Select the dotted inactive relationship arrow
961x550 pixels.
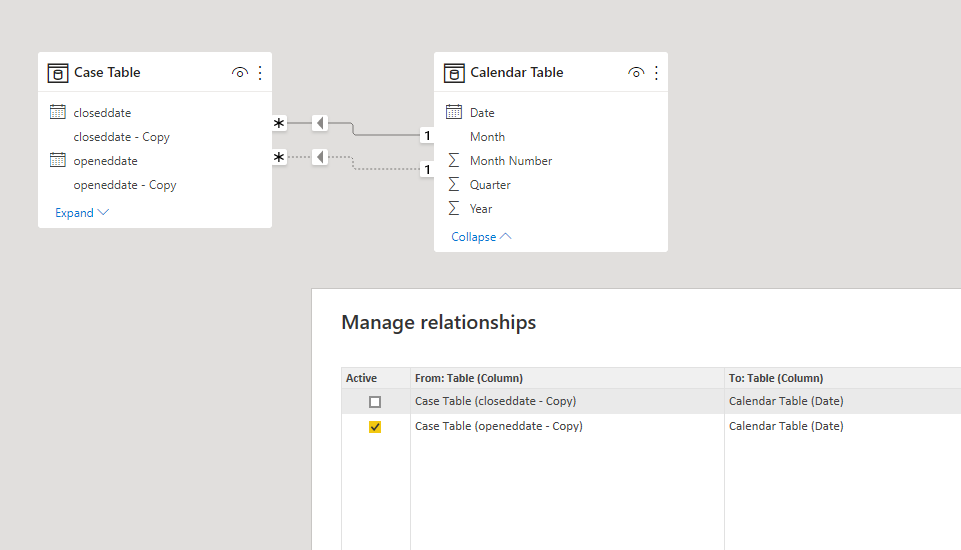pyautogui.click(x=320, y=157)
